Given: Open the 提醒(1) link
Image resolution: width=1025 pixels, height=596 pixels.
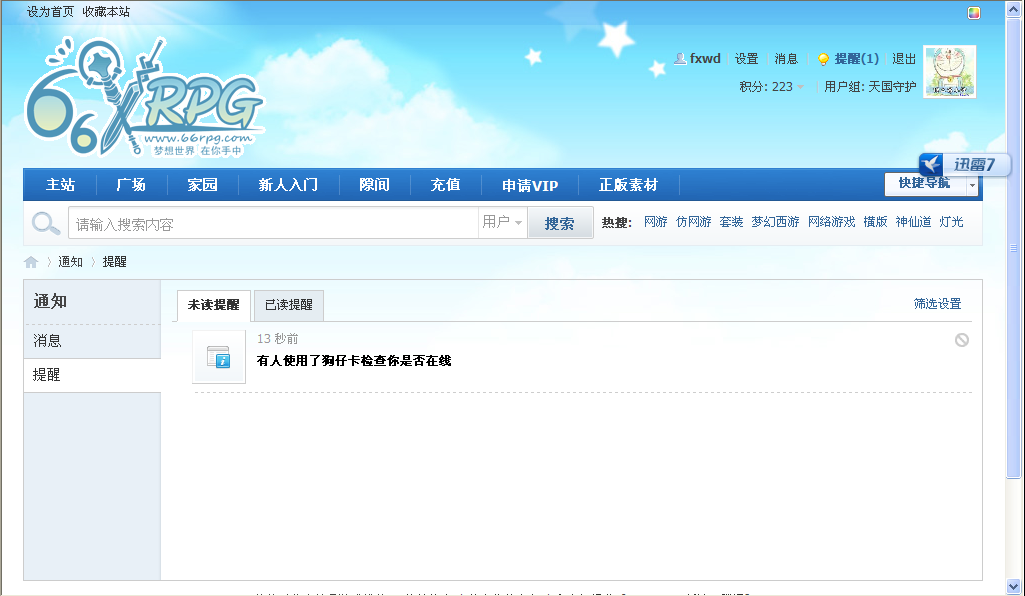Looking at the screenshot, I should click(x=857, y=59).
